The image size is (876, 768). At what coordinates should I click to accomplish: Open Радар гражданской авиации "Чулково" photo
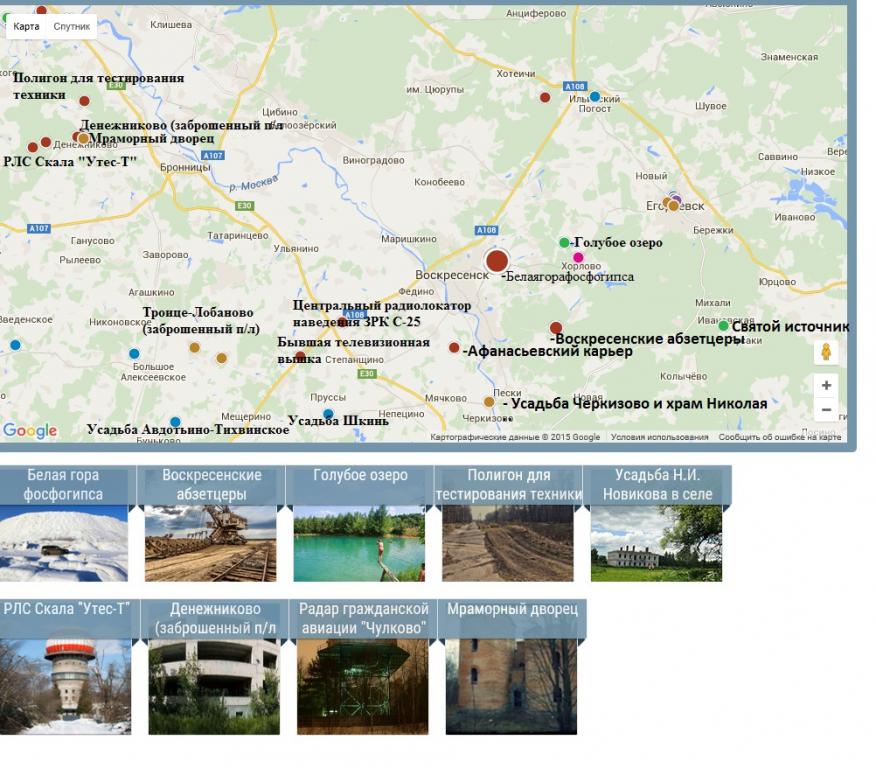click(x=363, y=686)
